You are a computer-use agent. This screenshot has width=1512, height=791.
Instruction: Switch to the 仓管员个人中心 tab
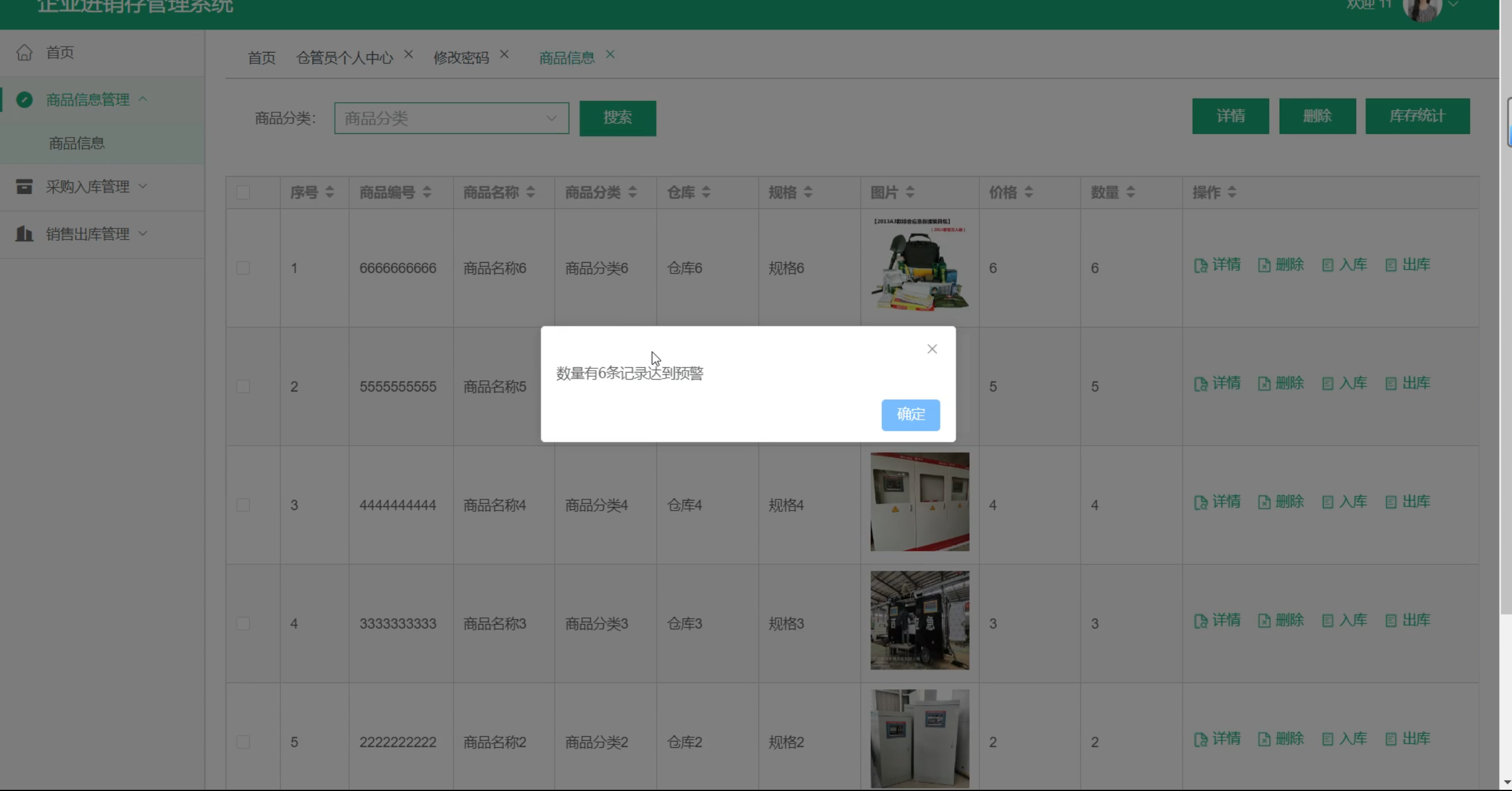(x=344, y=58)
